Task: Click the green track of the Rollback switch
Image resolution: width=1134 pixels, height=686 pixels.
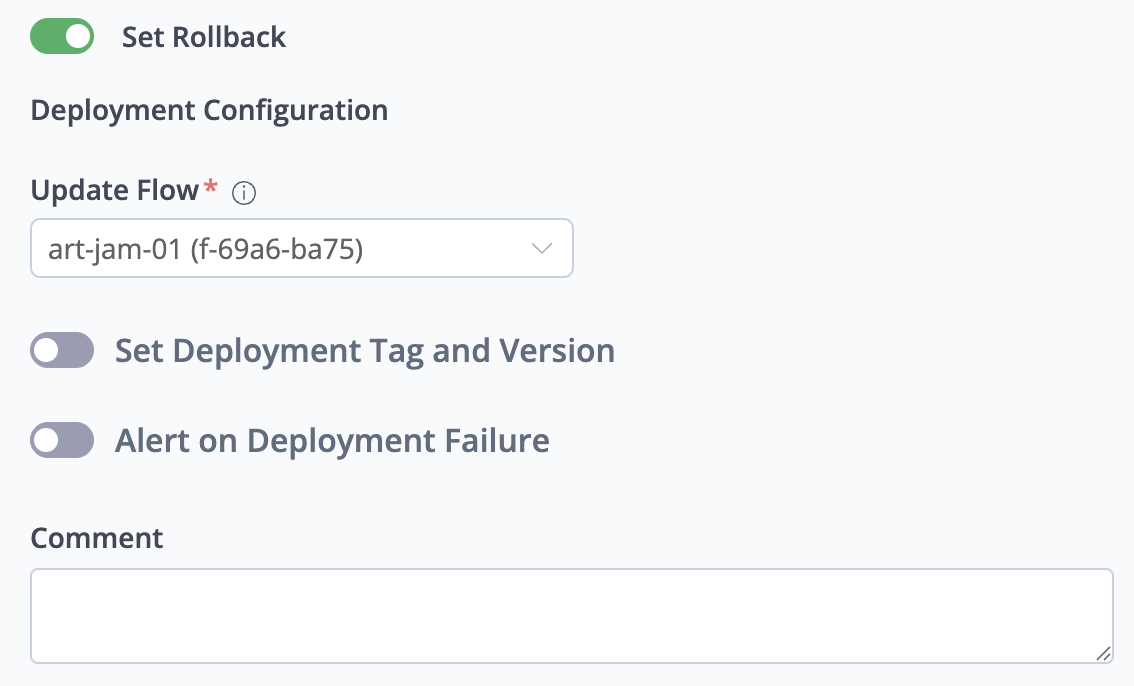Action: [46, 38]
